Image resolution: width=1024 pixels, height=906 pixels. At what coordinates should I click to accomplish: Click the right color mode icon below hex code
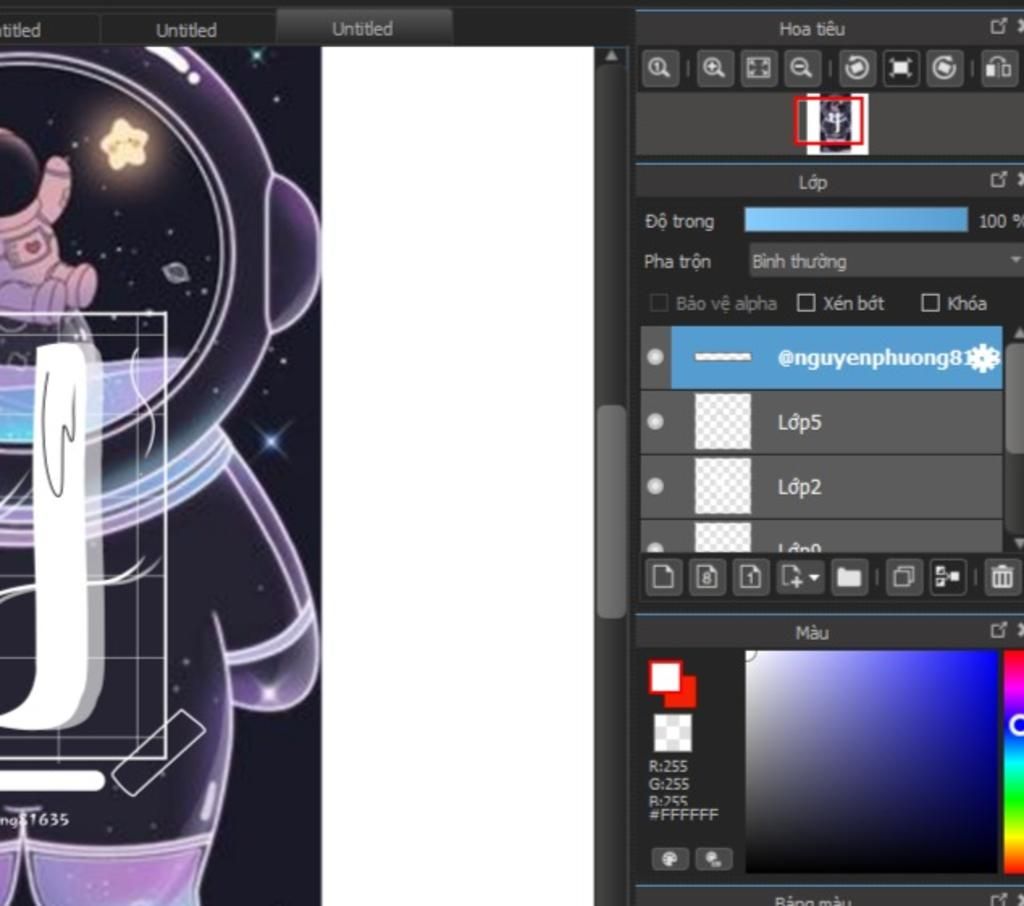(714, 859)
